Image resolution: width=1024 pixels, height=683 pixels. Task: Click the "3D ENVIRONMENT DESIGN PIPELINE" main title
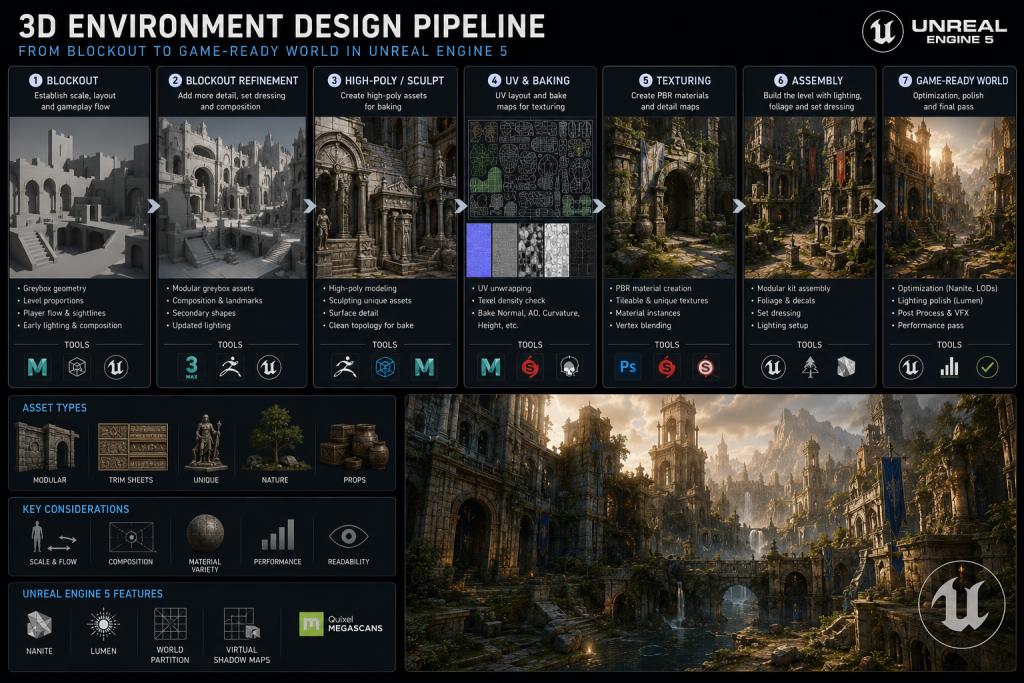[x=281, y=26]
